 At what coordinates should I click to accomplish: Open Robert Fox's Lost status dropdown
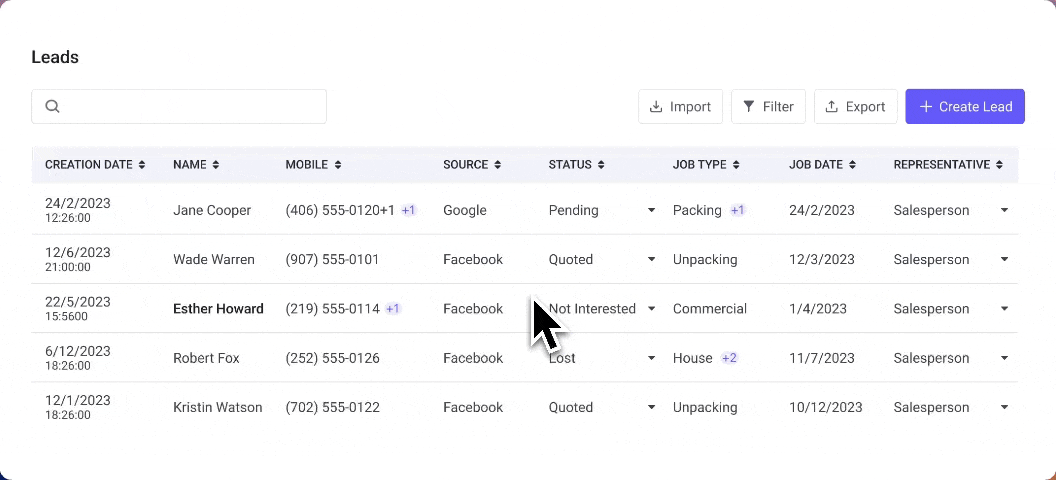click(x=651, y=358)
